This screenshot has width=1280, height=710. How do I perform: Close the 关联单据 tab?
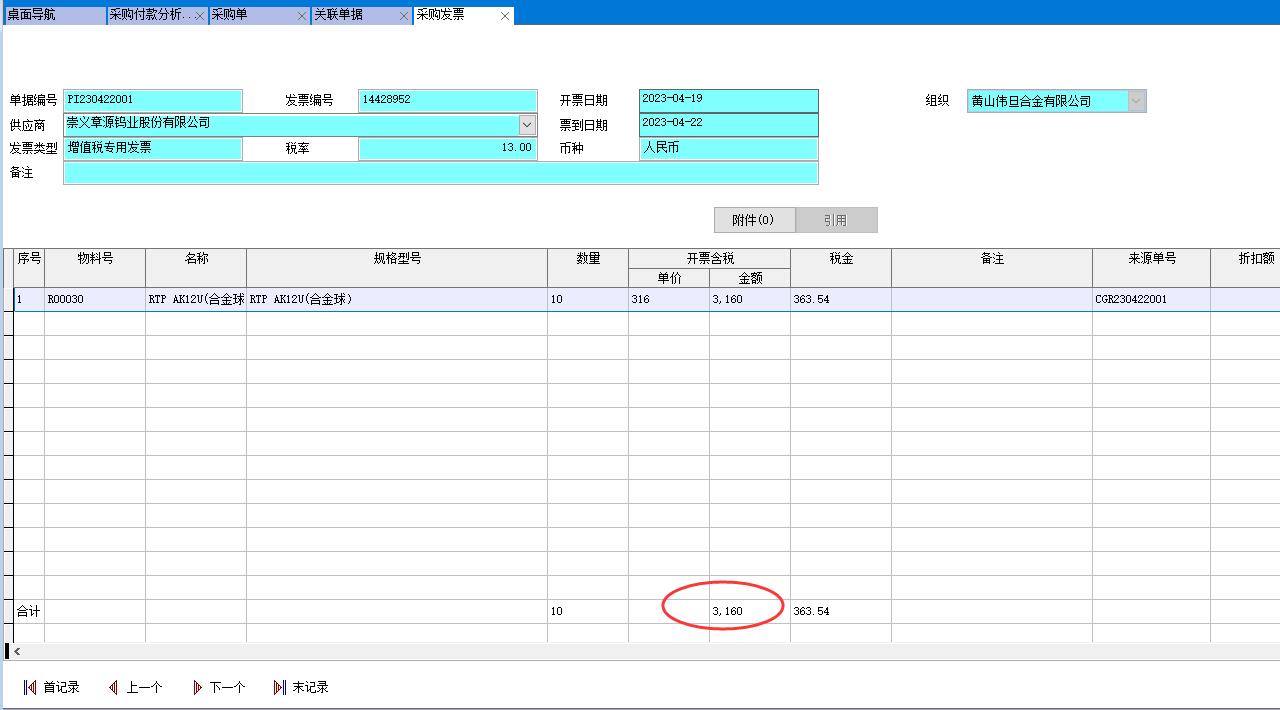coord(404,16)
